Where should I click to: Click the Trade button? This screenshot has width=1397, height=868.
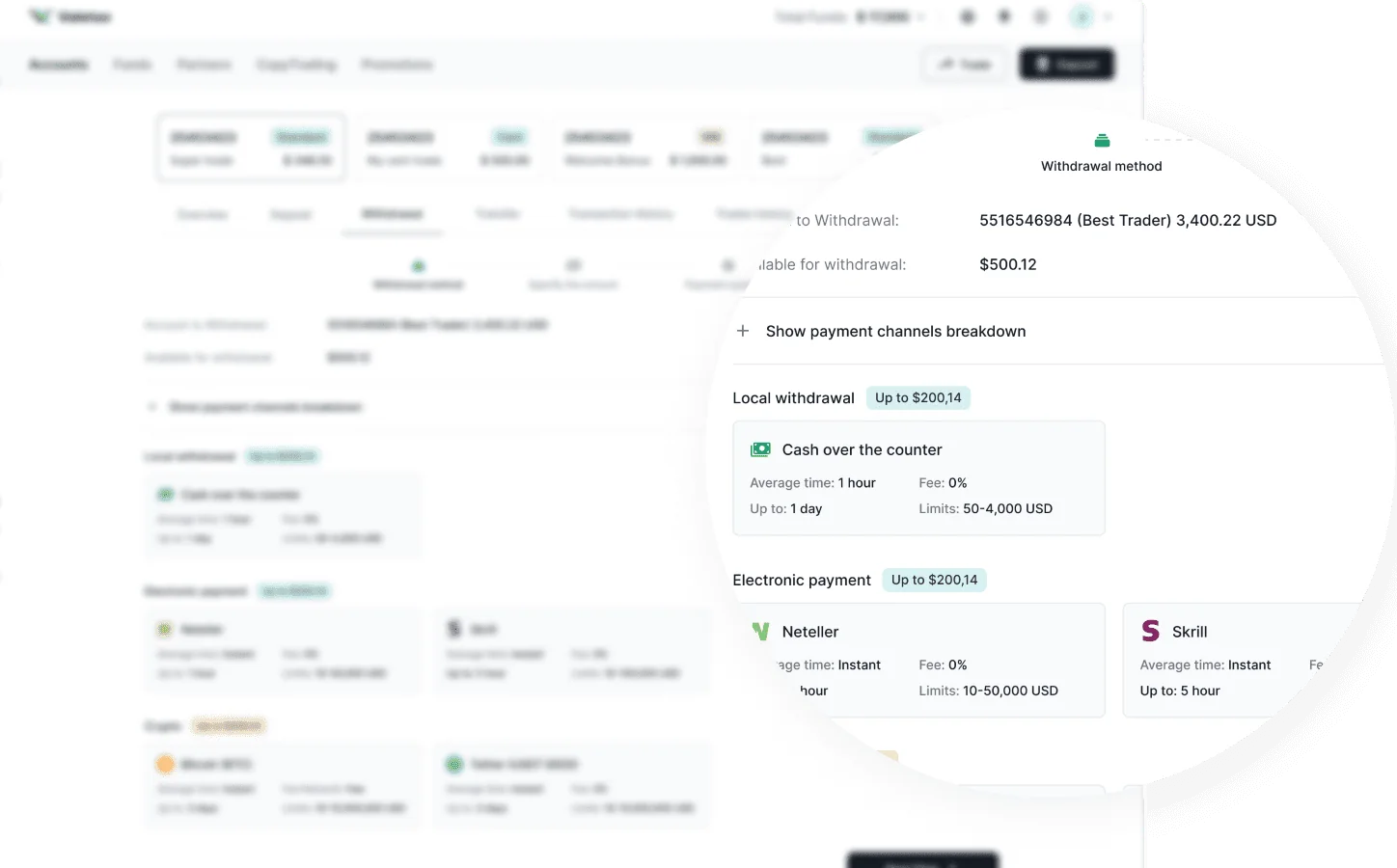pyautogui.click(x=965, y=65)
